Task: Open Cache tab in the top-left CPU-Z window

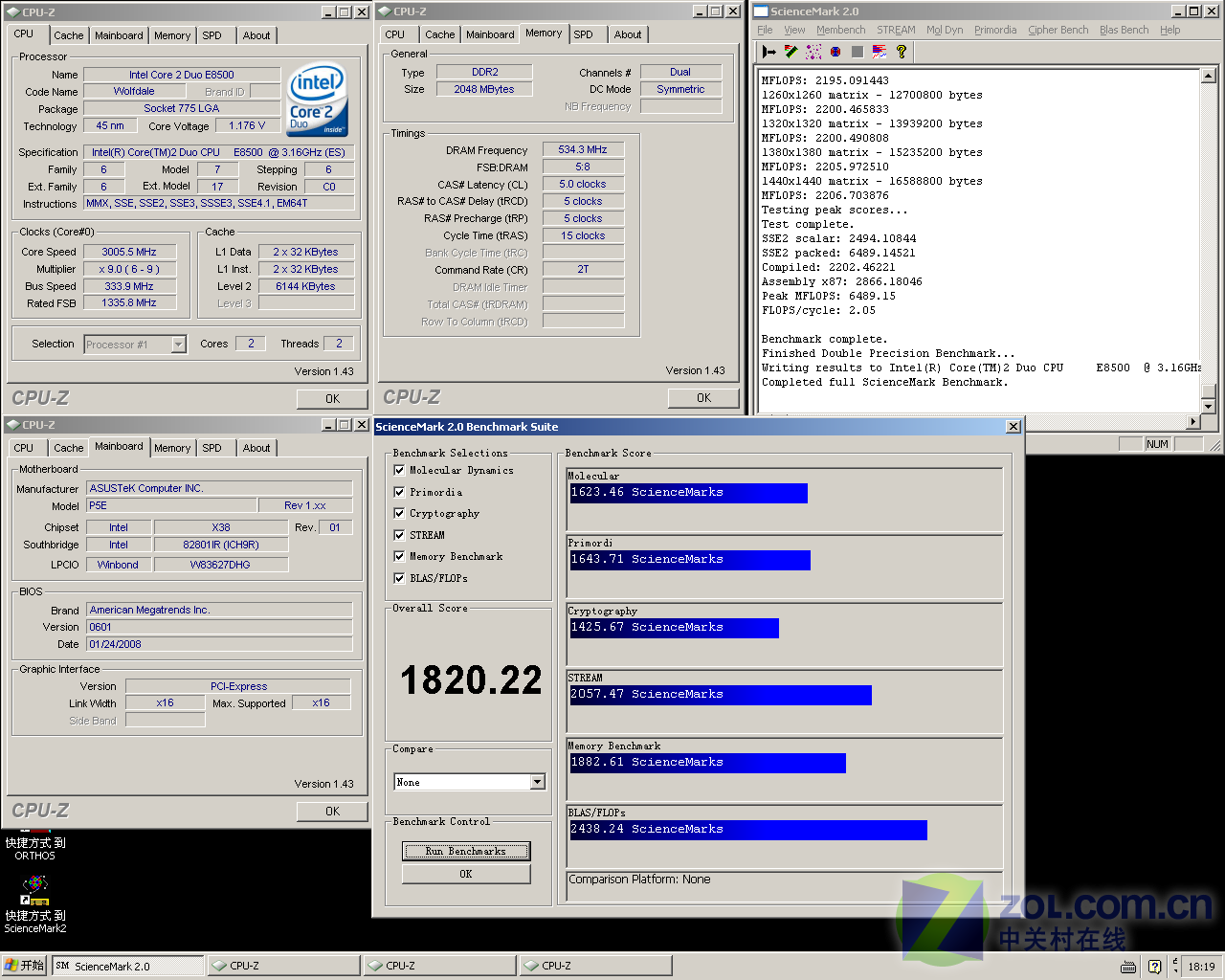Action: coord(68,35)
